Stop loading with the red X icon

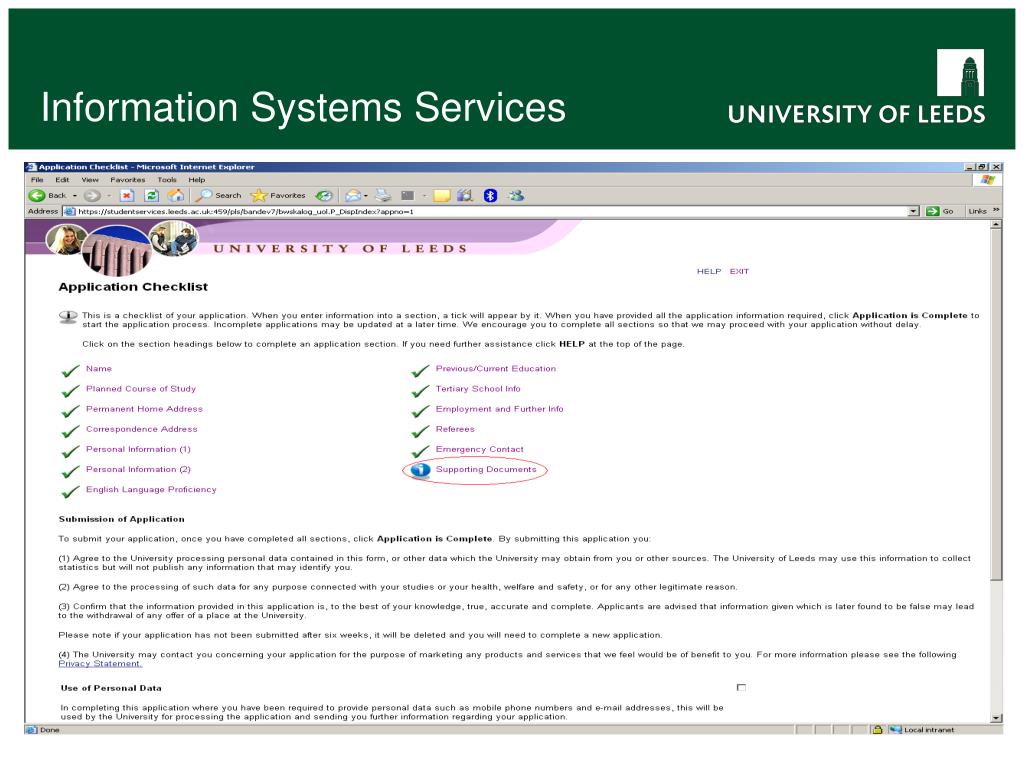(127, 195)
